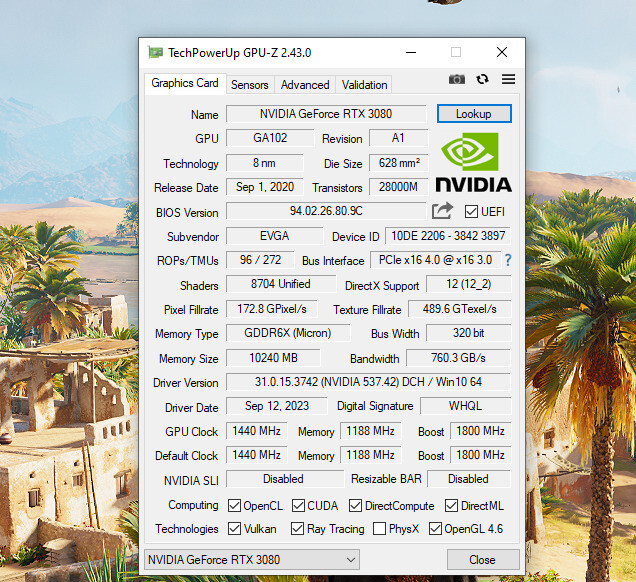Screen dimensions: 636x582
Task: Go to the Validation tab
Action: tap(364, 85)
